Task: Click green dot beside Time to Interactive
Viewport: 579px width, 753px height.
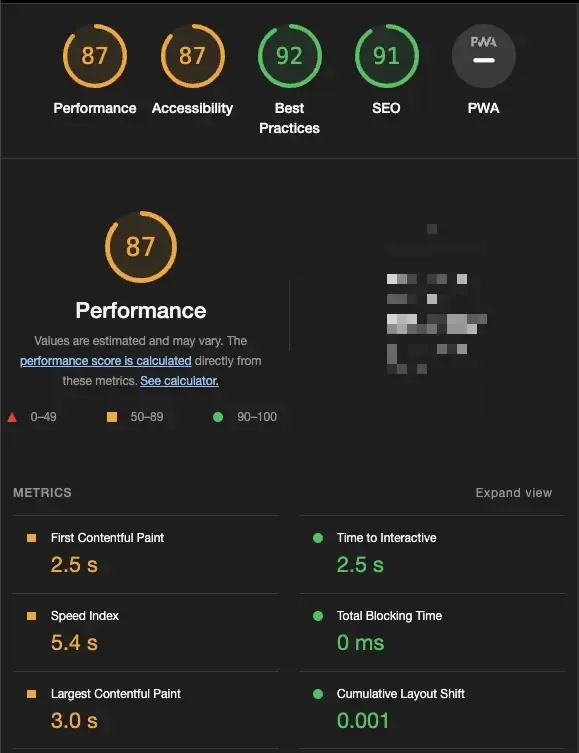Action: point(318,538)
